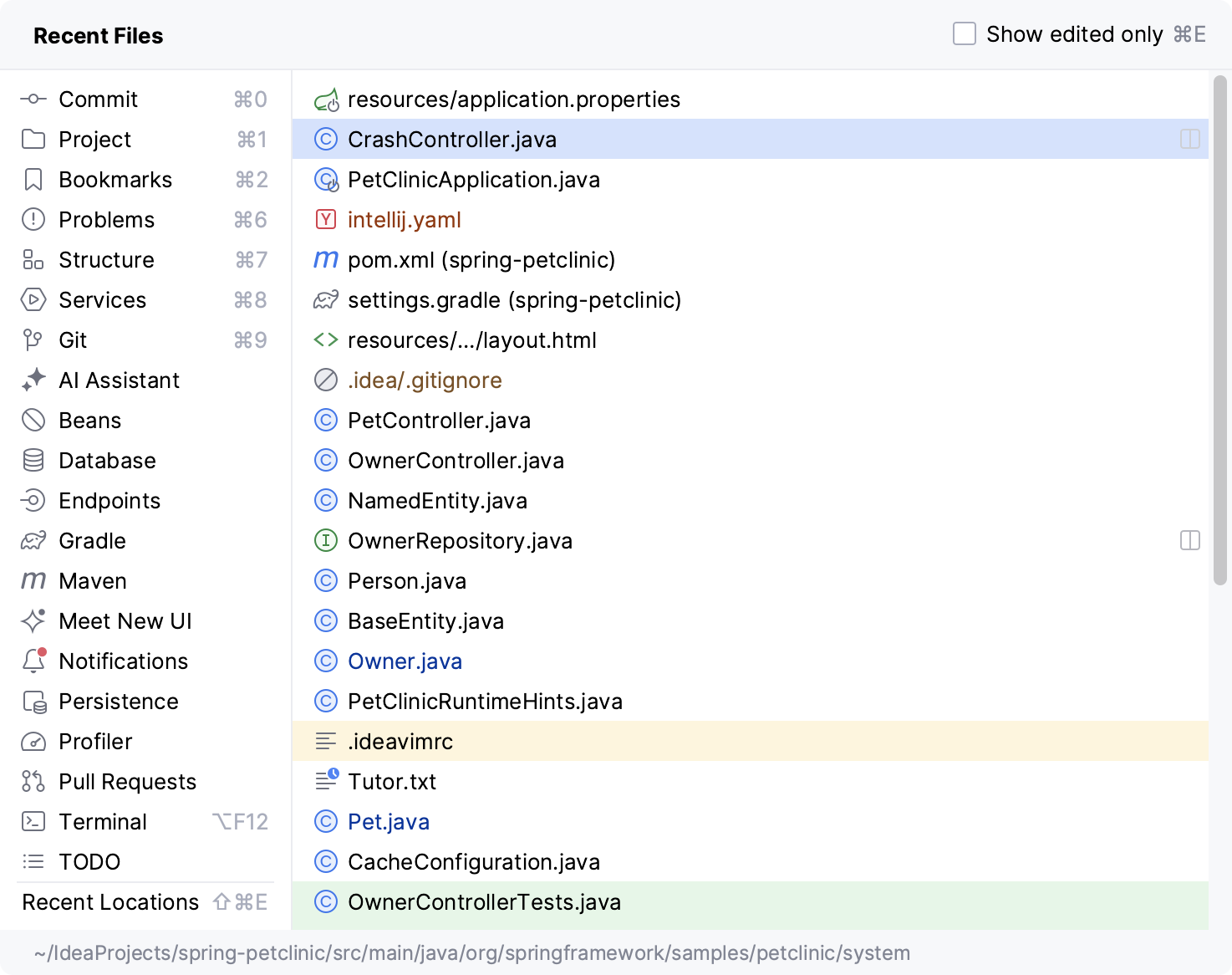Click the HTML icon beside layout.html

(325, 340)
